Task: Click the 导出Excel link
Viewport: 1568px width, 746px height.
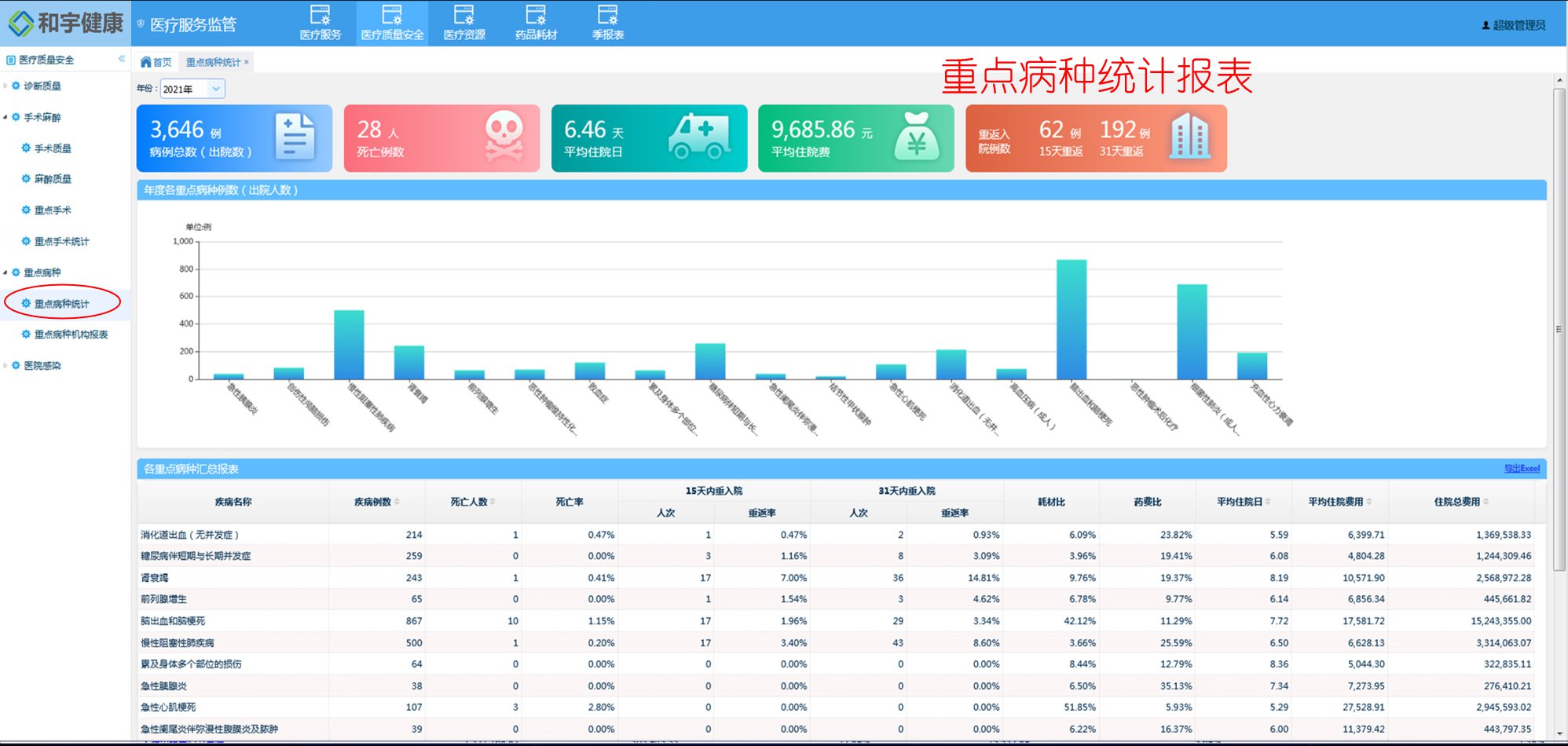Action: [1521, 469]
